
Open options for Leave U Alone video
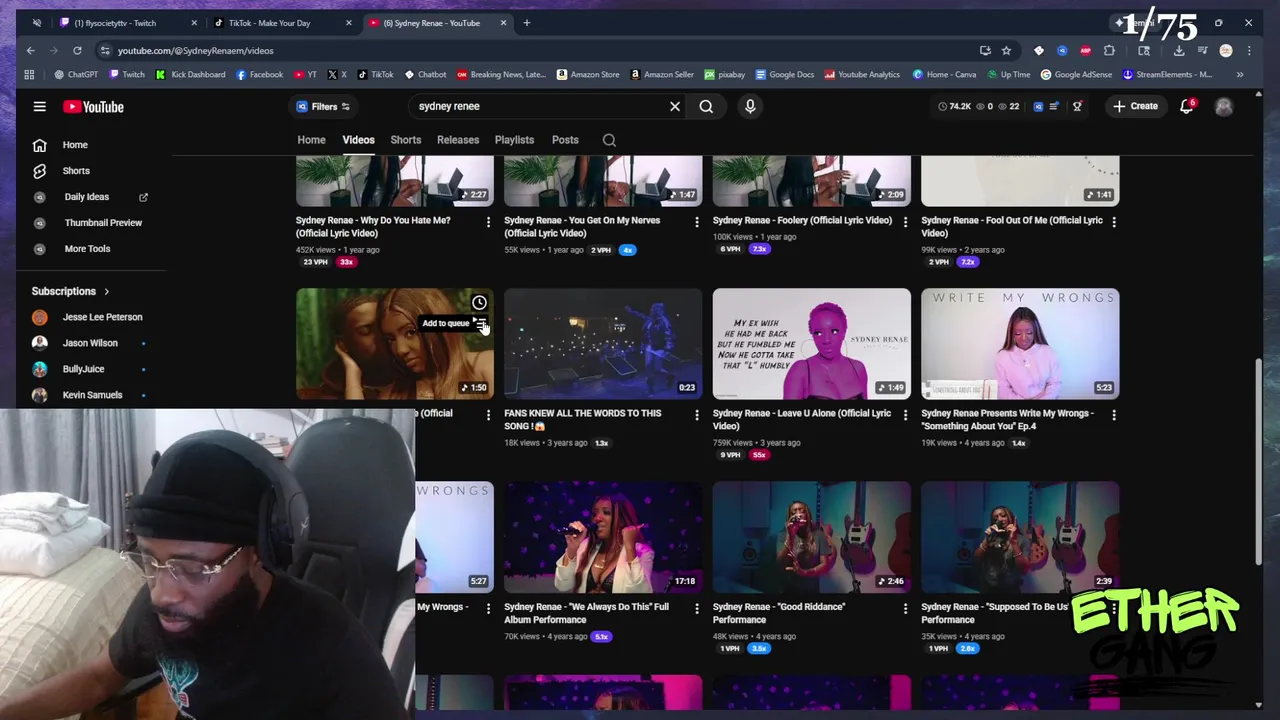pos(905,415)
